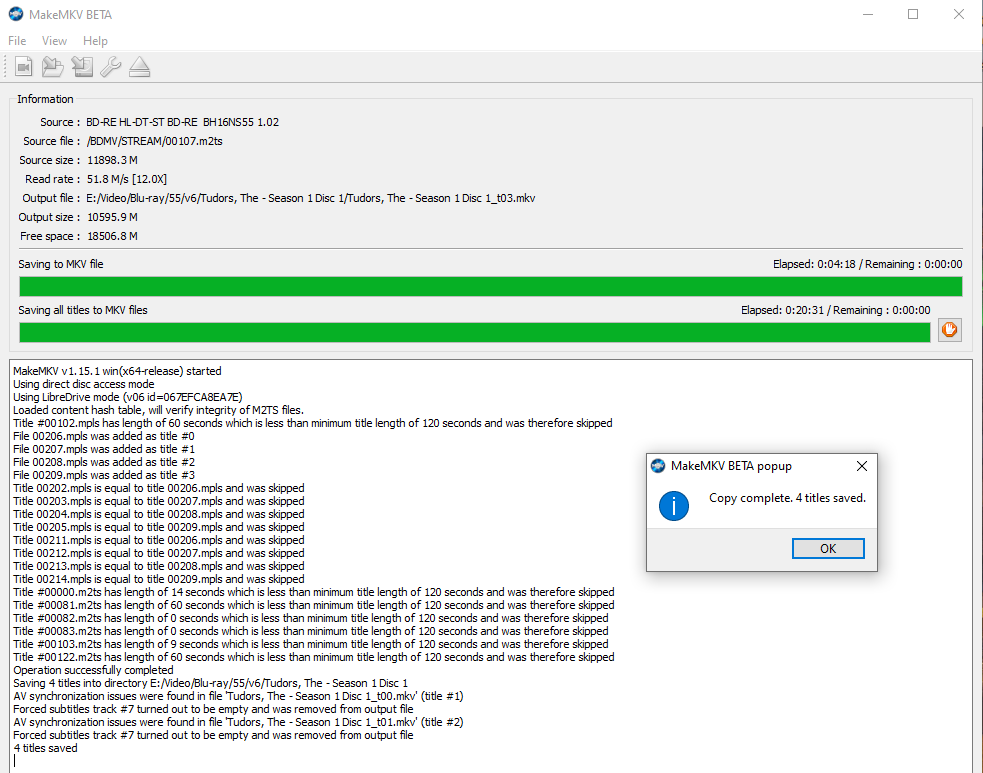The image size is (983, 773).
Task: Click log line 'Title 00214.mpls is equal to title 00209.mpls'
Action: pyautogui.click(x=159, y=579)
